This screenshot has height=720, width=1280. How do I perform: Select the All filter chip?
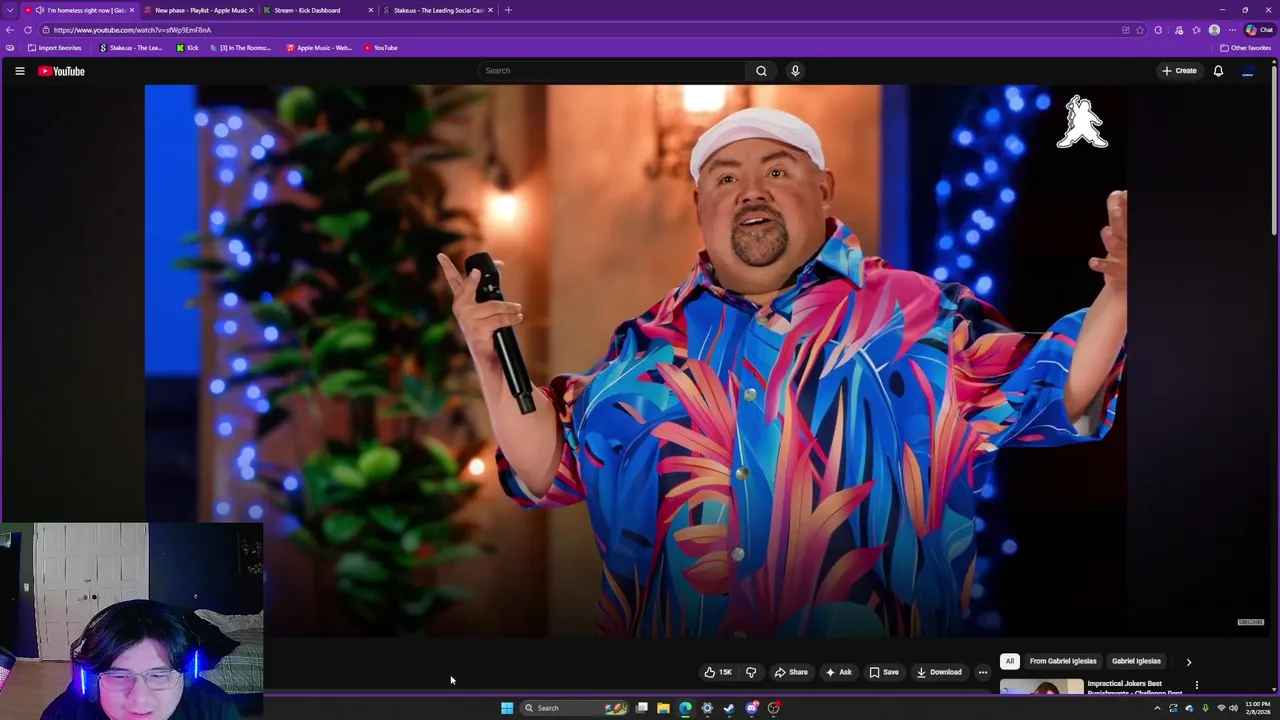pyautogui.click(x=1010, y=661)
